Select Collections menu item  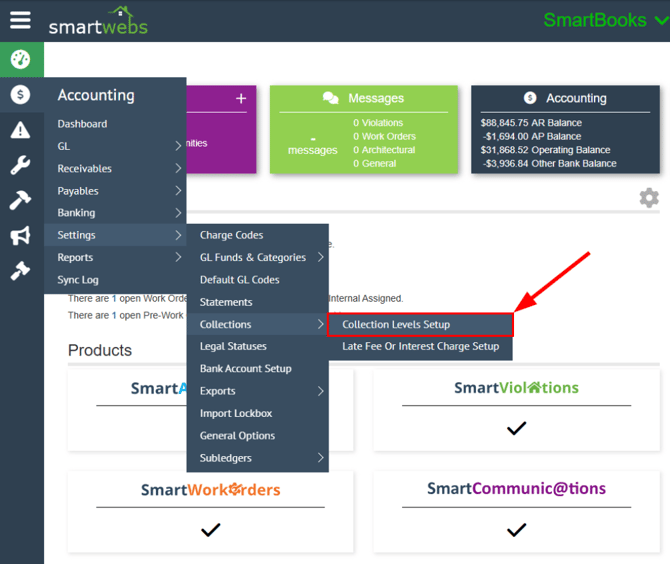[x=258, y=324]
